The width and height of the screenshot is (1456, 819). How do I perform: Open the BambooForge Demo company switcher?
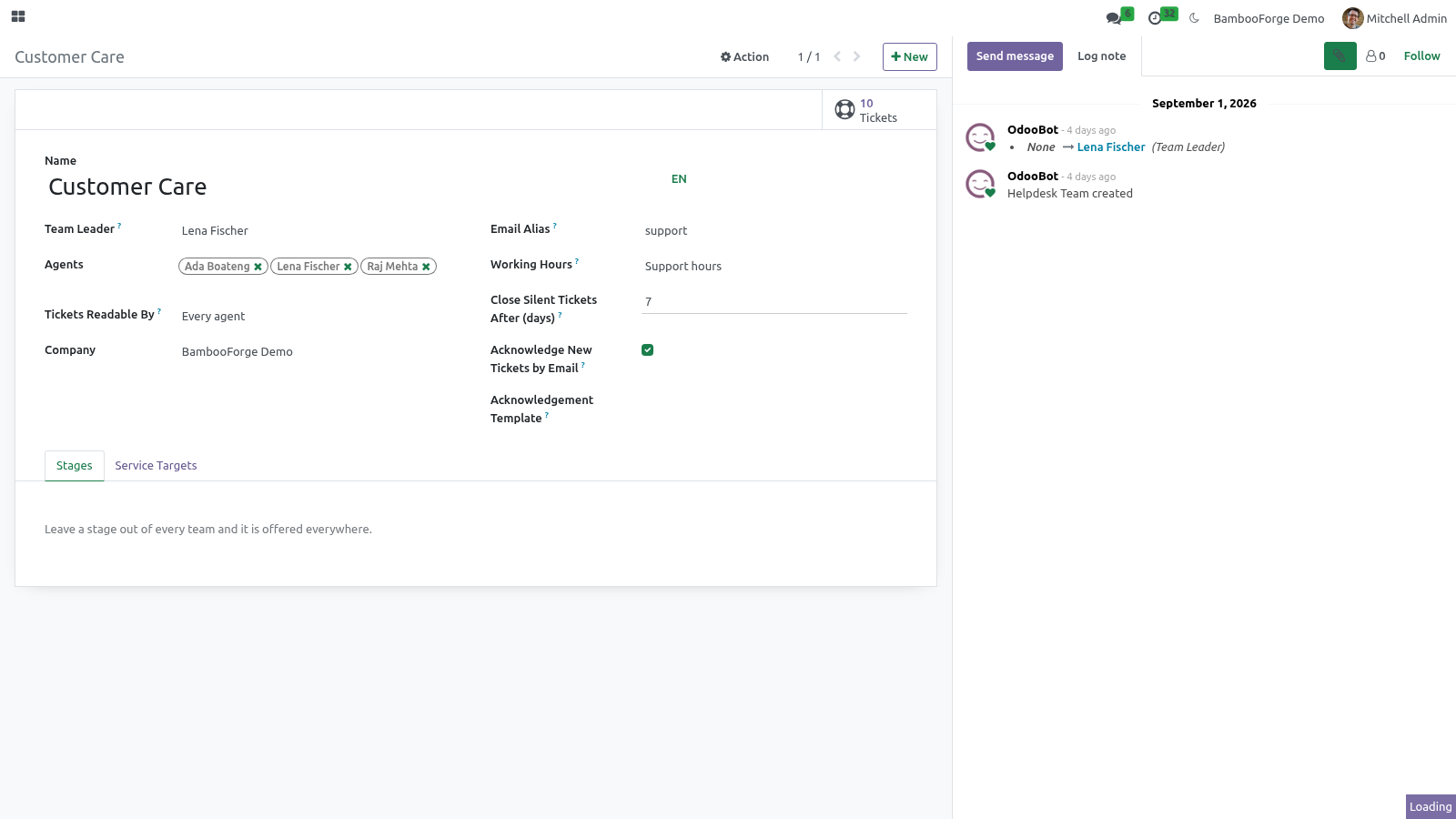pyautogui.click(x=1269, y=18)
